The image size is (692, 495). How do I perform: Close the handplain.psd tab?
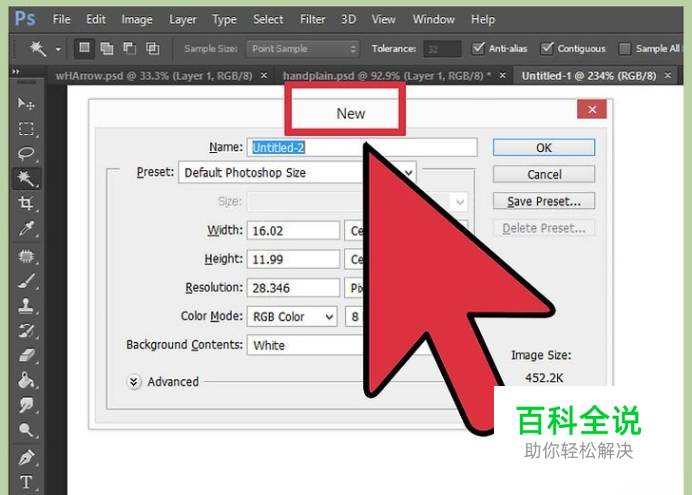coord(502,75)
